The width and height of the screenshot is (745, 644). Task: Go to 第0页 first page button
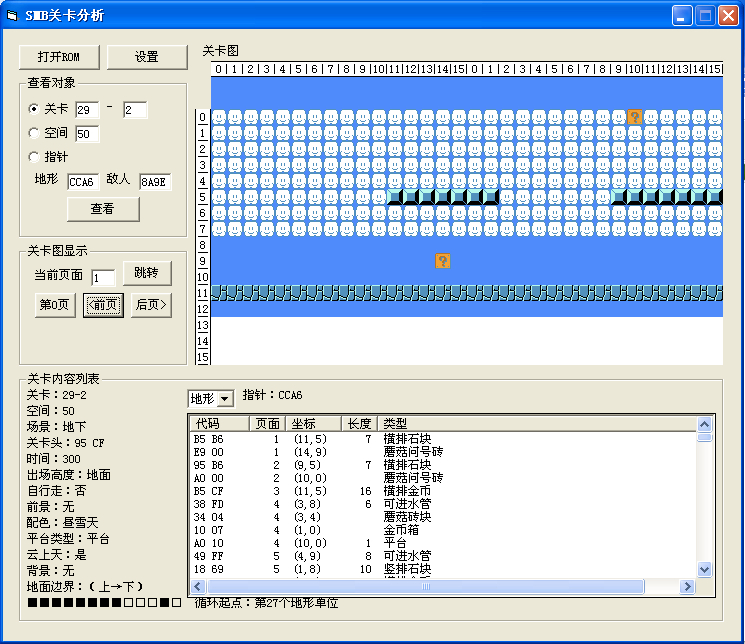click(x=55, y=305)
